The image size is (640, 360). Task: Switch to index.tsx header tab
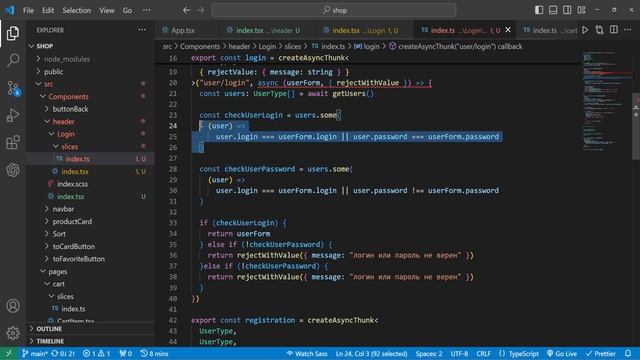tap(267, 30)
